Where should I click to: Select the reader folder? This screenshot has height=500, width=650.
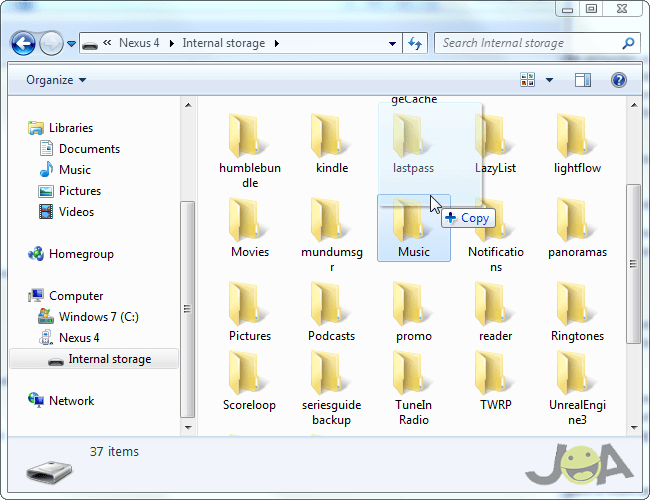click(x=495, y=311)
